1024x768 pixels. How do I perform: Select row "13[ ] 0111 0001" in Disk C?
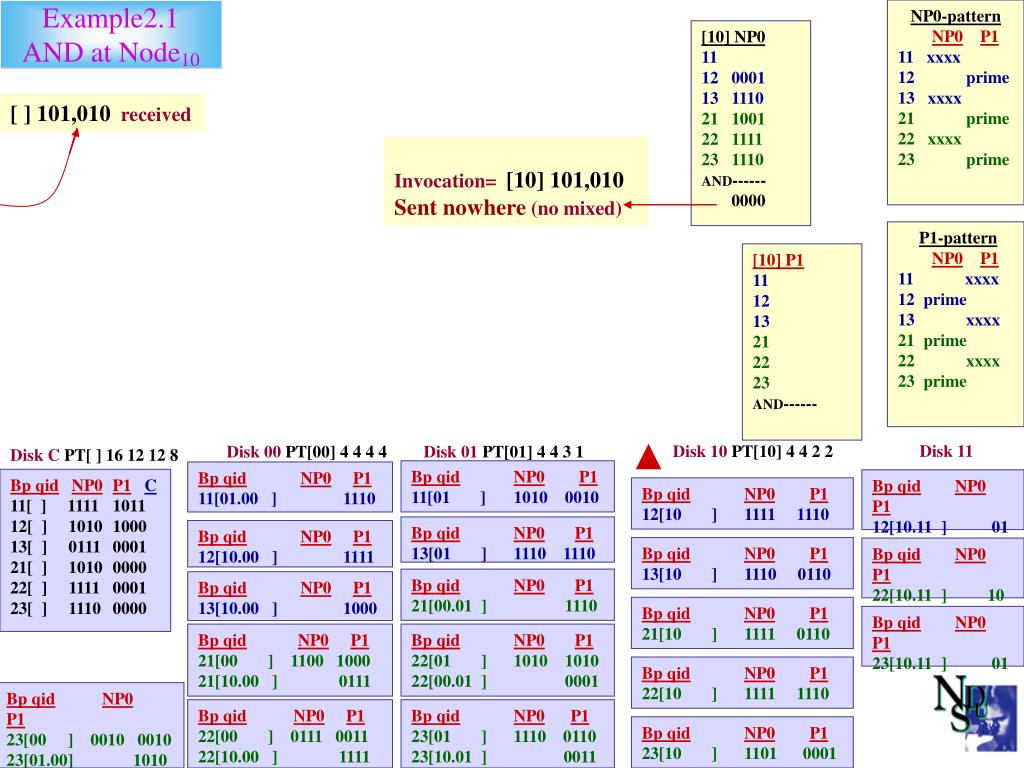point(78,547)
